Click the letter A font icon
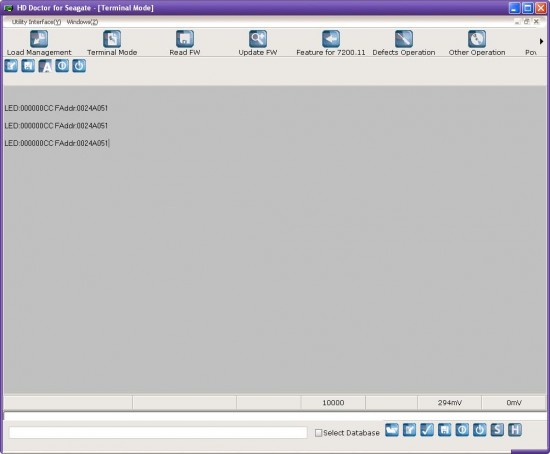550x454 pixels. tap(45, 66)
